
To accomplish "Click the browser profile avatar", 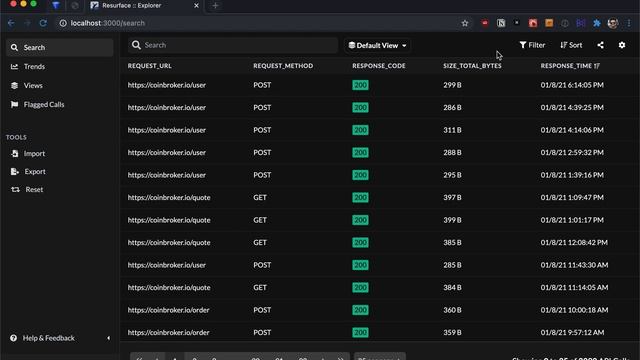I will point(613,23).
